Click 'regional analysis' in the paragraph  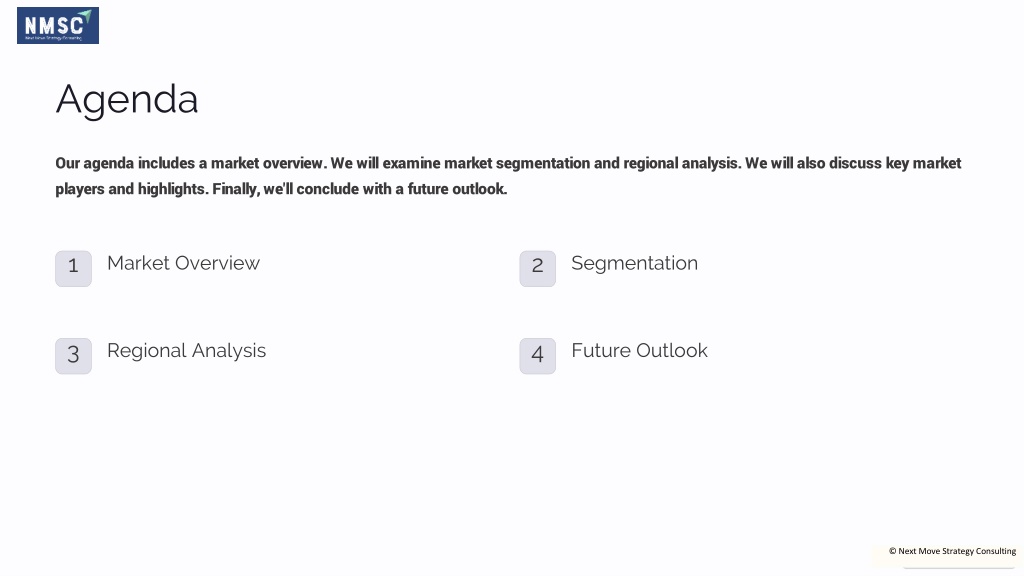682,163
